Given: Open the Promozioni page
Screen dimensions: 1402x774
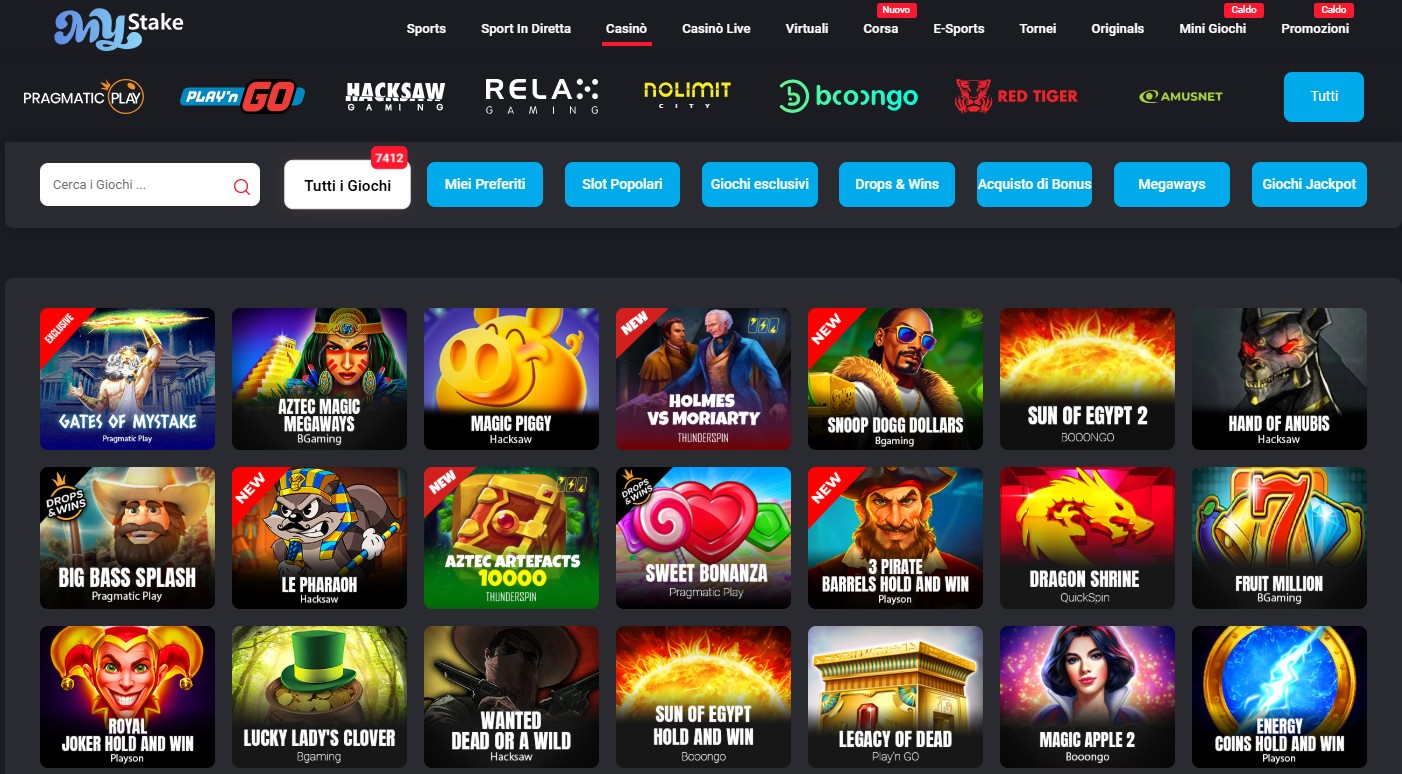Looking at the screenshot, I should pos(1315,28).
